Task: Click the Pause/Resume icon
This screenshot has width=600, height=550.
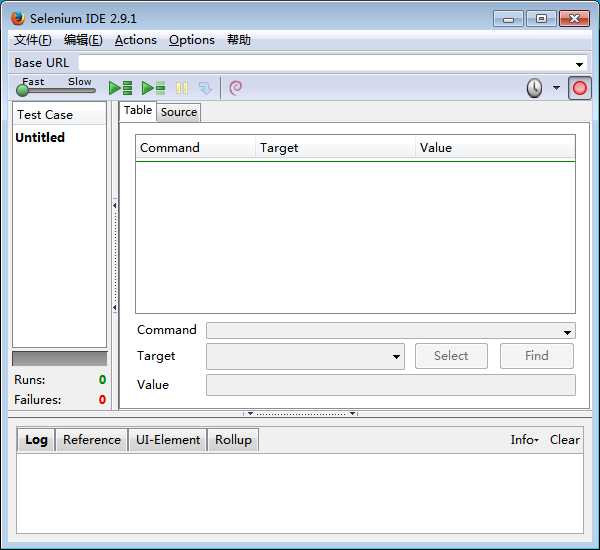Action: click(x=181, y=88)
